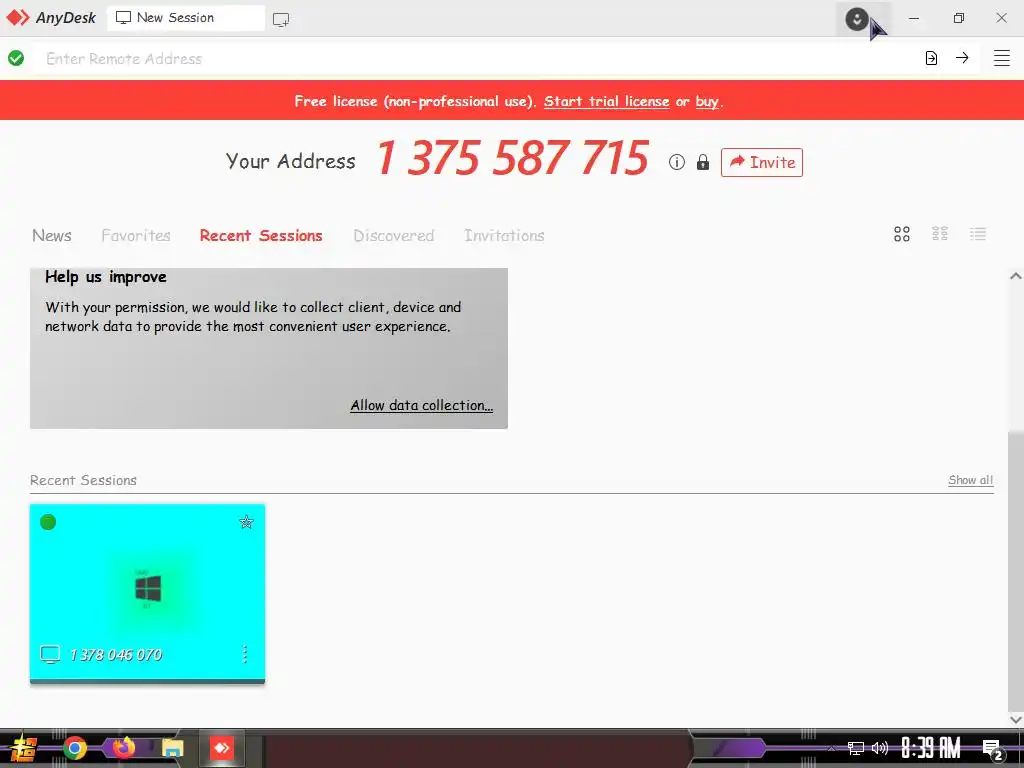The width and height of the screenshot is (1024, 768).
Task: Click Your Address number 1 375 587 715
Action: (512, 159)
